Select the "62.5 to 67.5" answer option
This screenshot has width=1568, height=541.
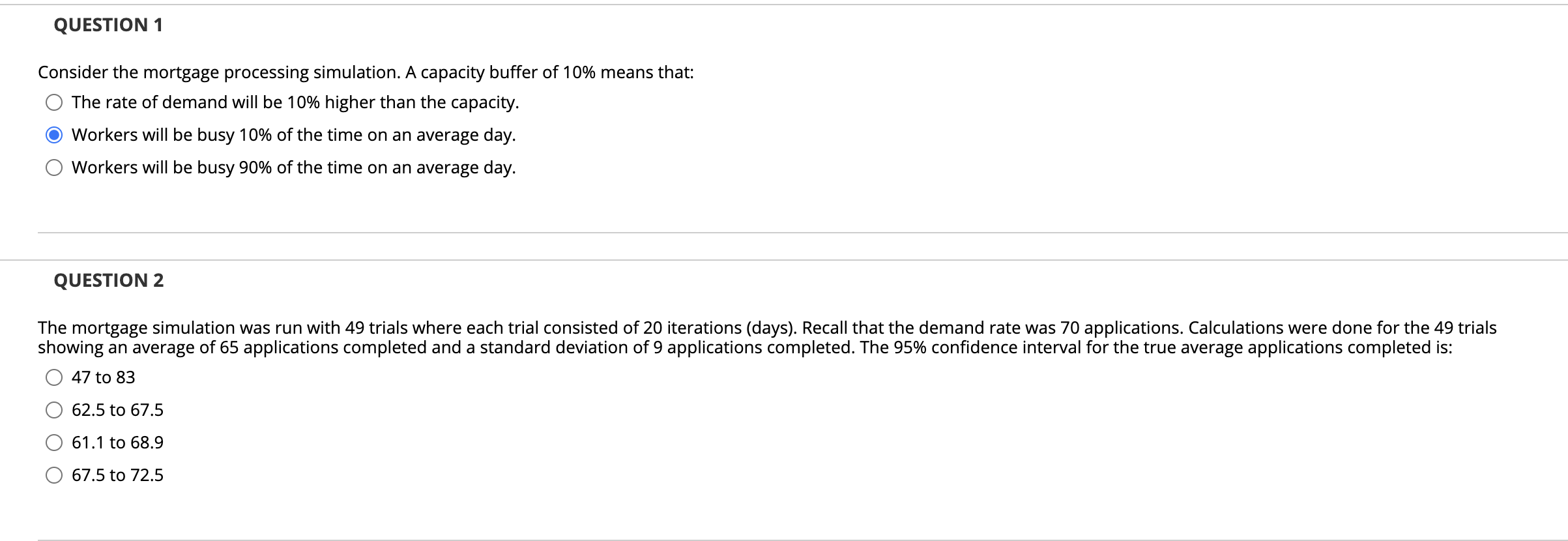(x=53, y=409)
